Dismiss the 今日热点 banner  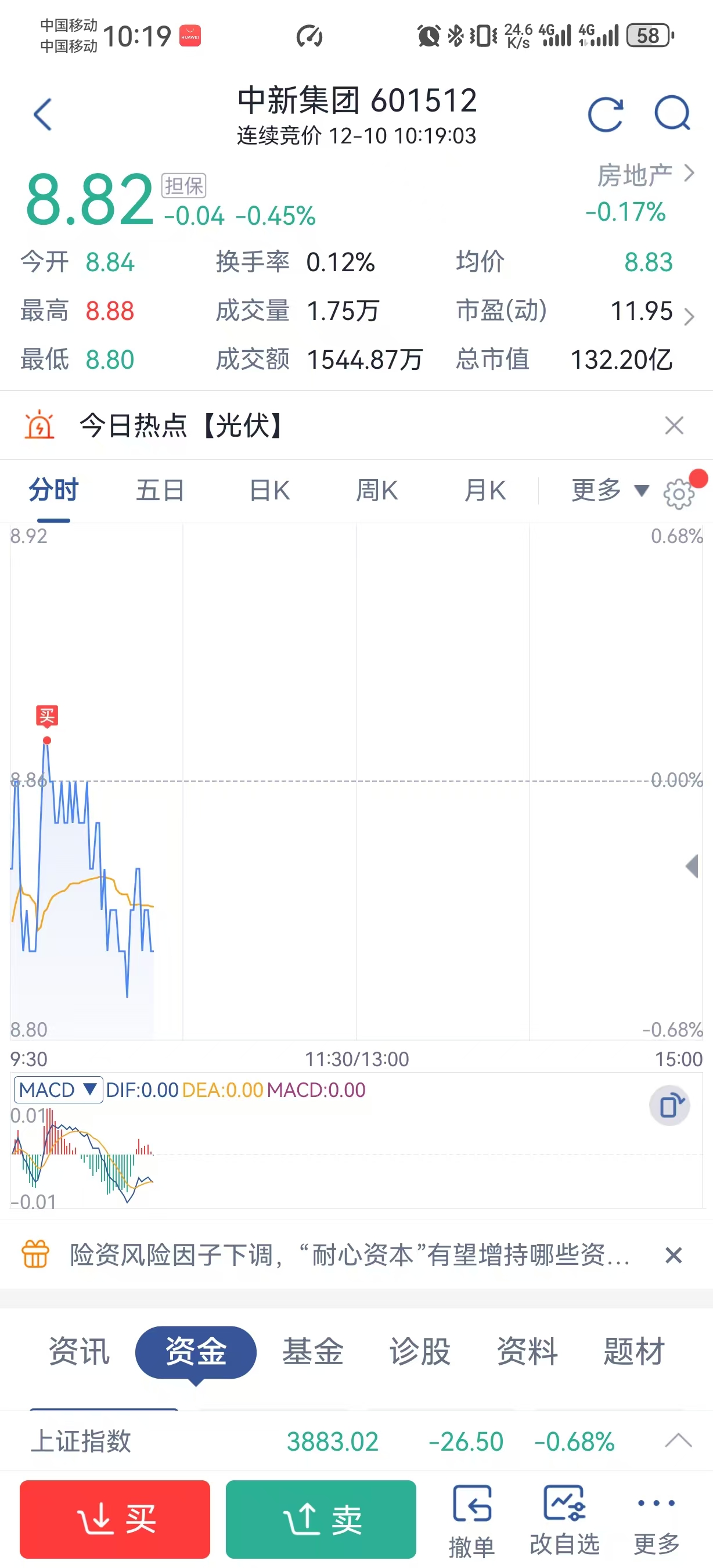point(674,426)
